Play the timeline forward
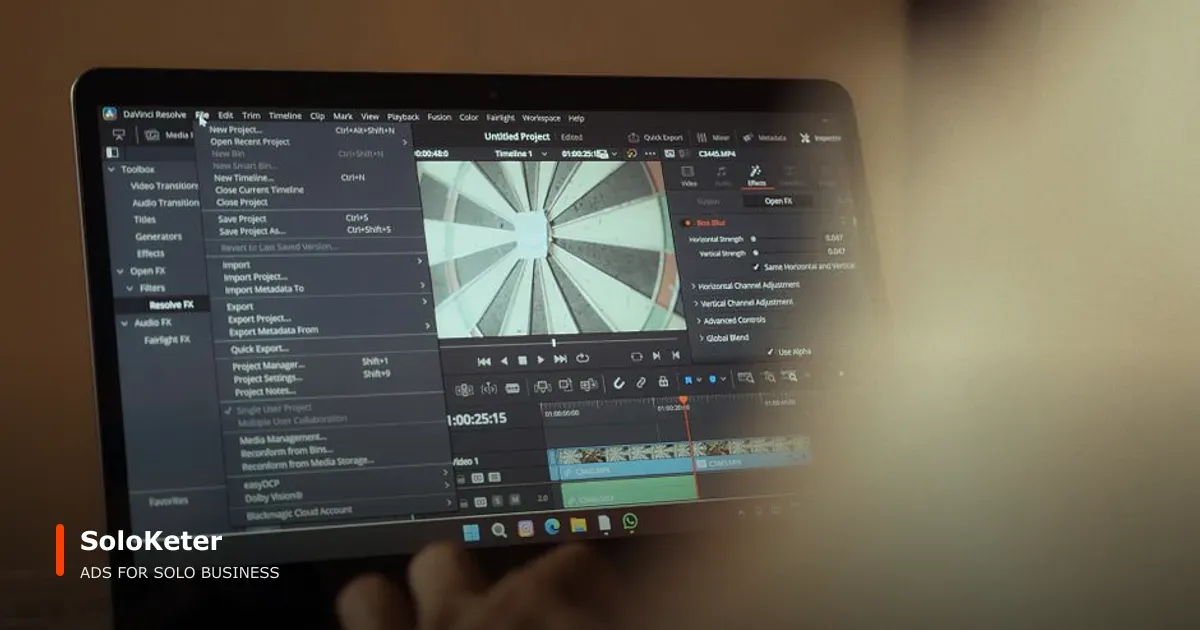This screenshot has width=1200, height=630. [541, 359]
